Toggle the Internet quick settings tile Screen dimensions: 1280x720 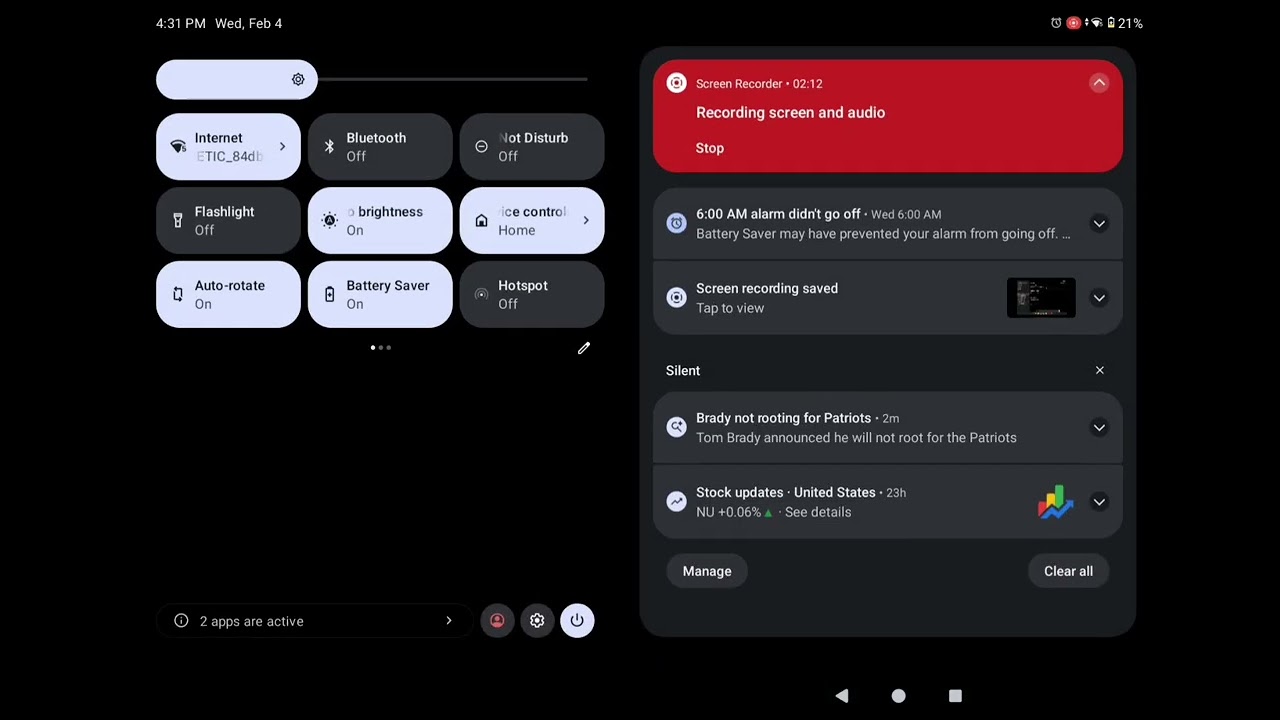point(228,147)
